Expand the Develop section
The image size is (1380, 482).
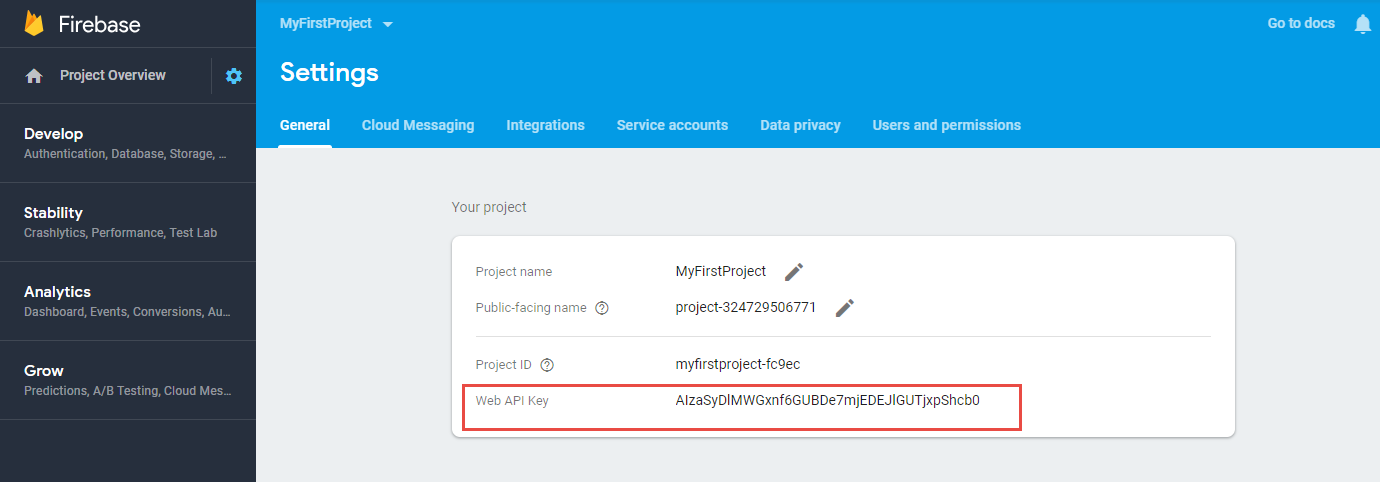point(128,143)
